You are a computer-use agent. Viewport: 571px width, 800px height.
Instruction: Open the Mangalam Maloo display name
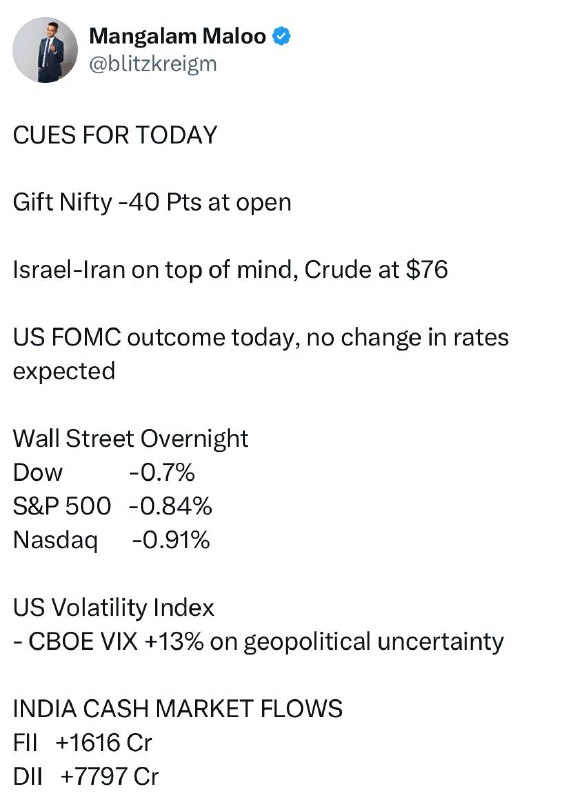[x=177, y=36]
